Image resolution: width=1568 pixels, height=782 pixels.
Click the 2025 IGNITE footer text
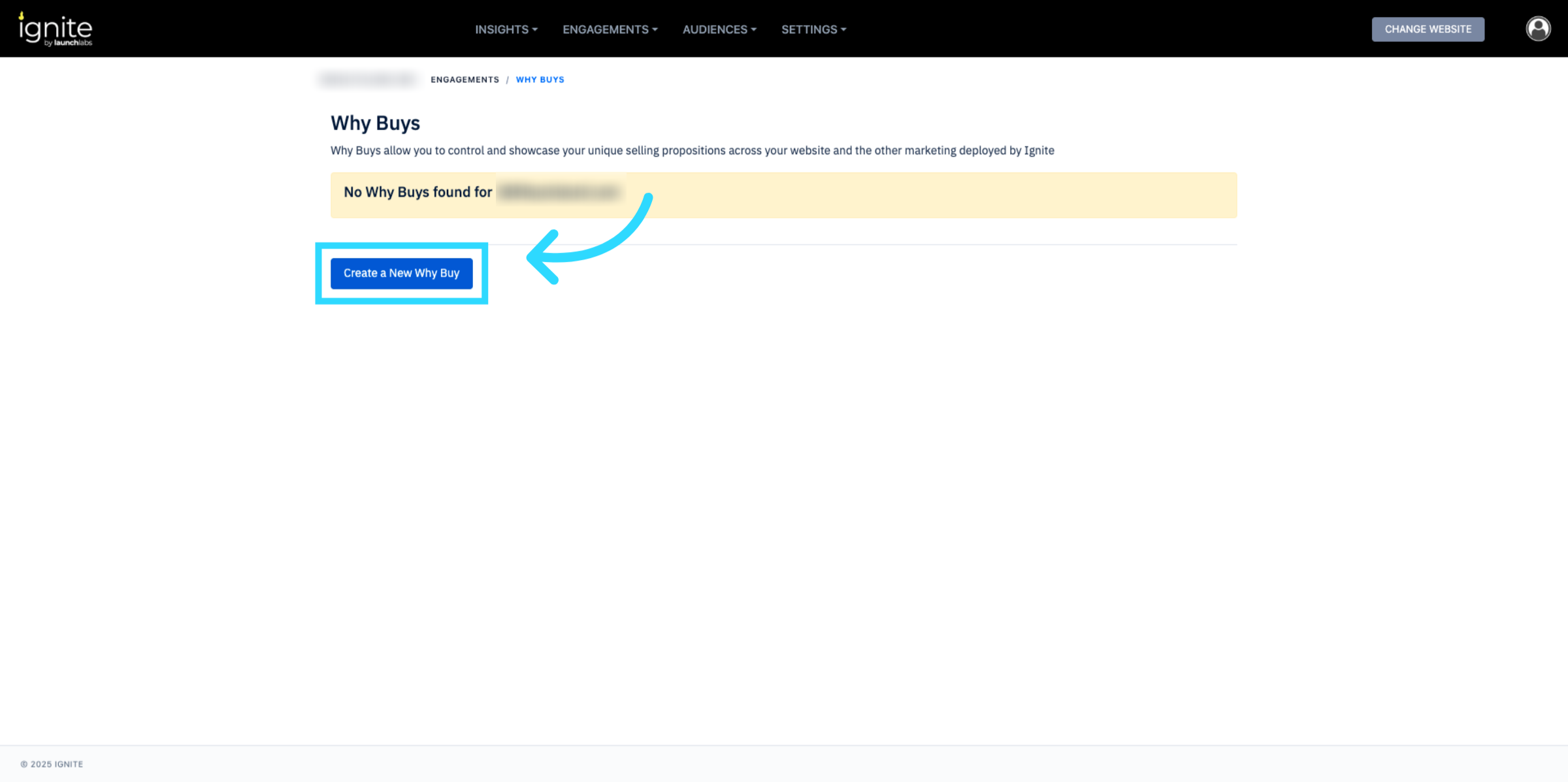(x=52, y=764)
